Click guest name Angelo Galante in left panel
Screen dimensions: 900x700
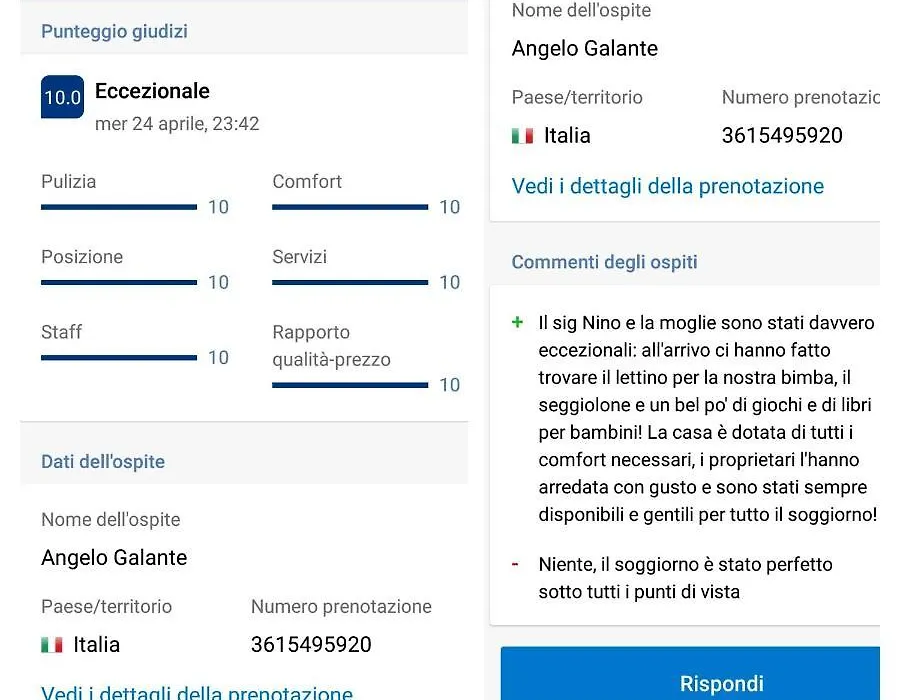coord(114,558)
